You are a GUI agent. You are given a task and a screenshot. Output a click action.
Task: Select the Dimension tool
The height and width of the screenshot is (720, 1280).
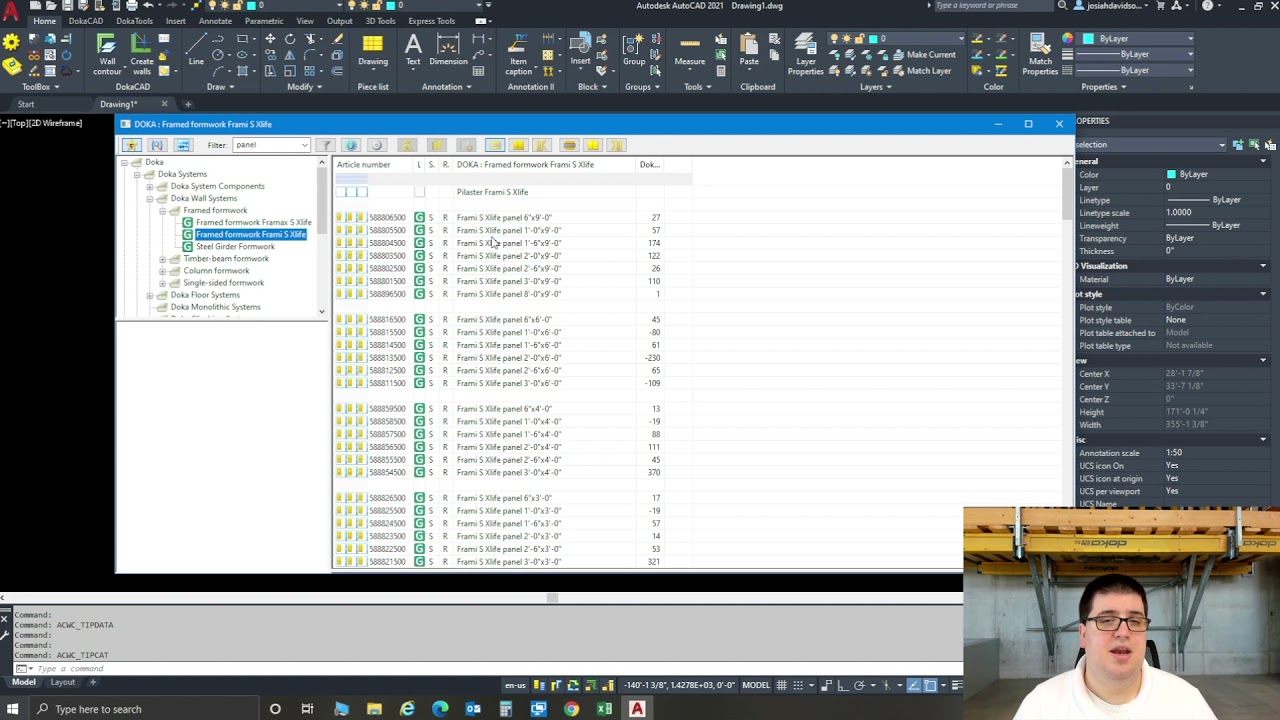click(448, 49)
